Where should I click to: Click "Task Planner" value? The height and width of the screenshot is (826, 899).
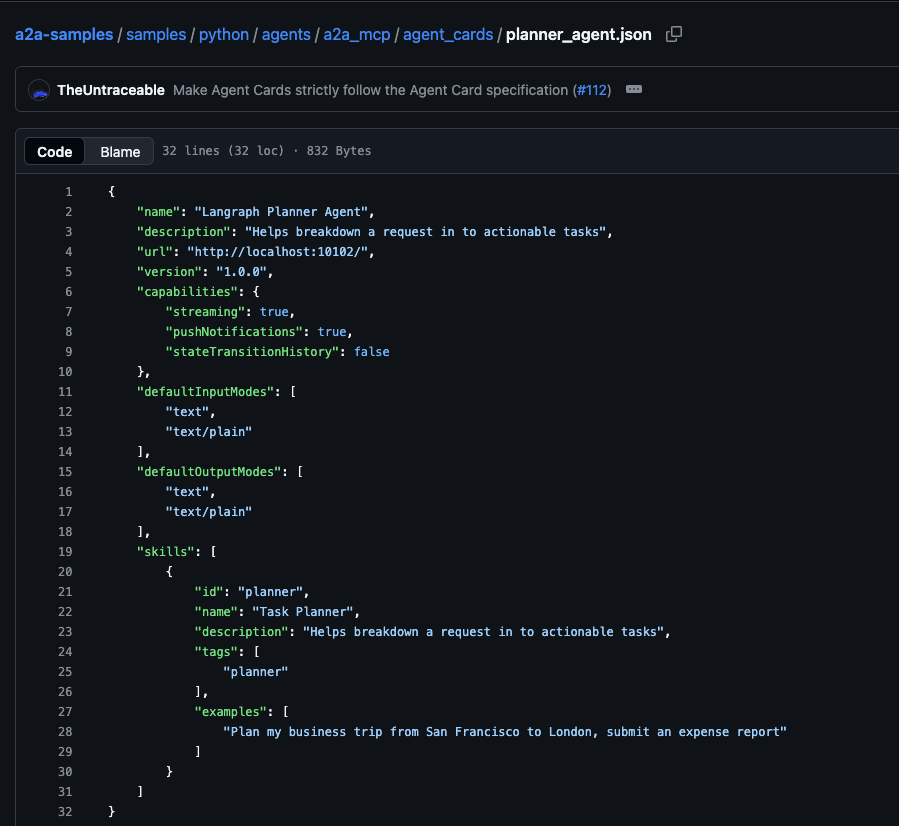[x=303, y=612]
